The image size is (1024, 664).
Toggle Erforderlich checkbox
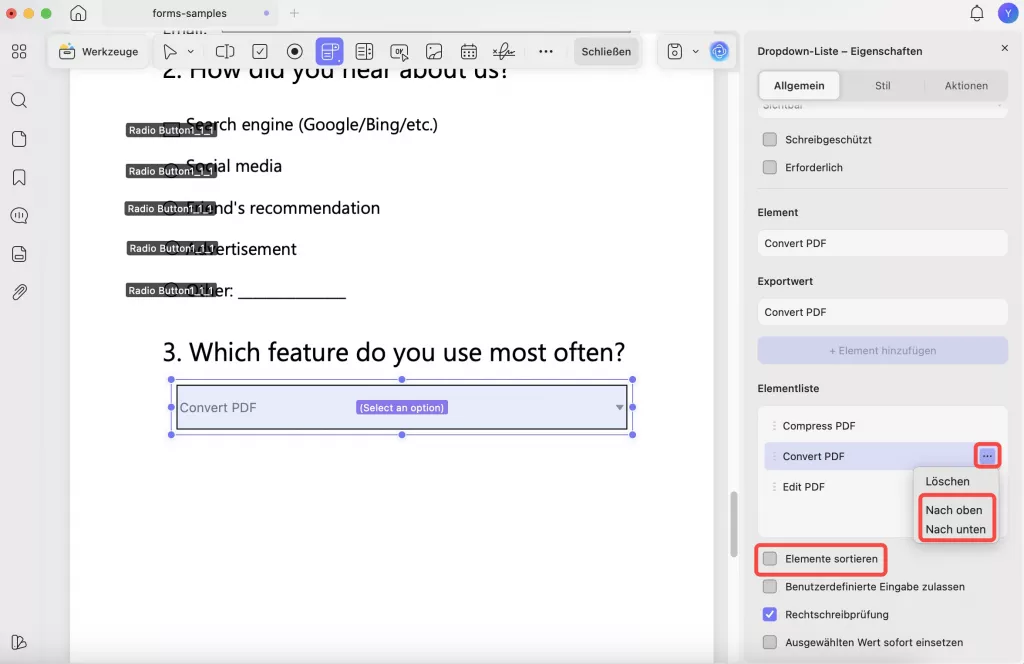point(770,167)
